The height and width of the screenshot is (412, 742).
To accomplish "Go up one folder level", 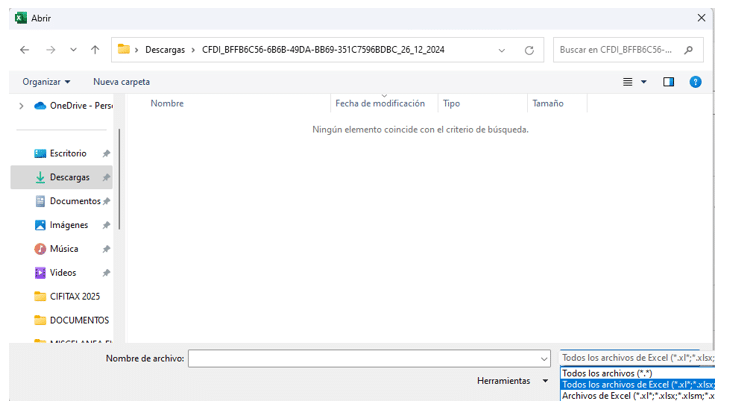I will pyautogui.click(x=95, y=49).
